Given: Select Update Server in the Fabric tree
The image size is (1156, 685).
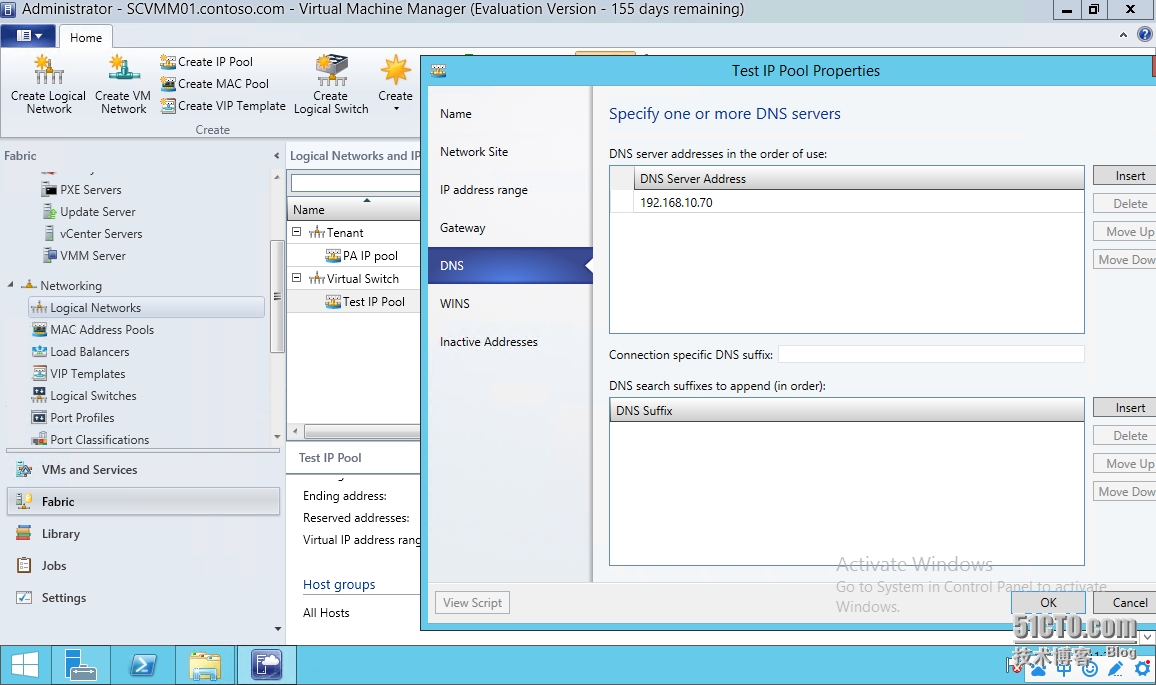Looking at the screenshot, I should coord(88,212).
